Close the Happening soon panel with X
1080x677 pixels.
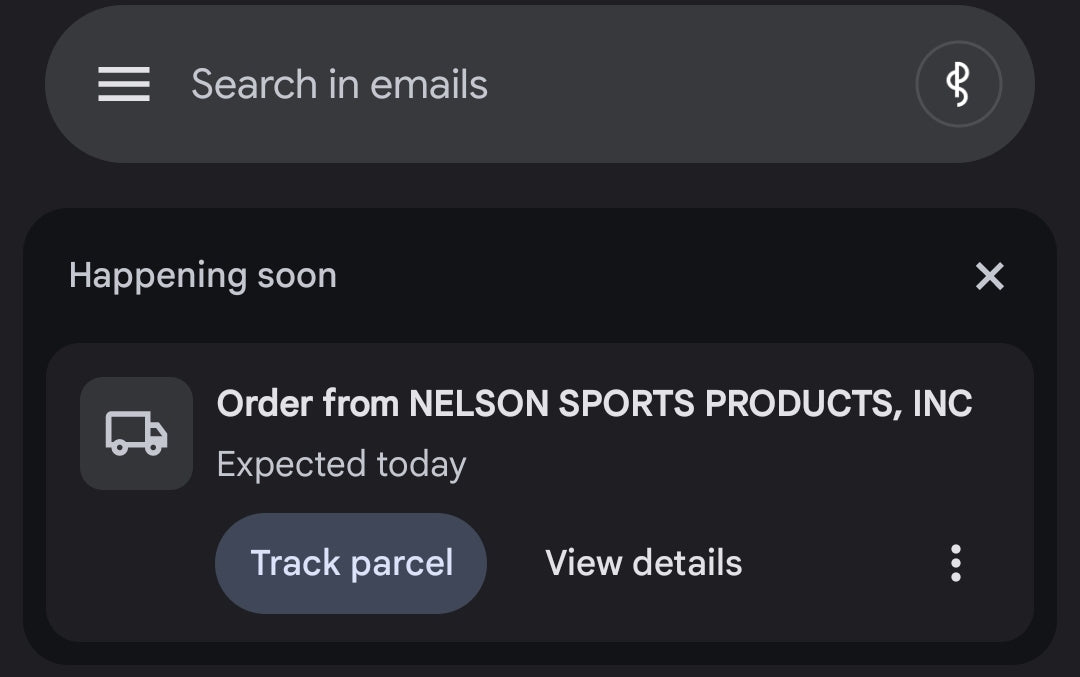click(989, 276)
